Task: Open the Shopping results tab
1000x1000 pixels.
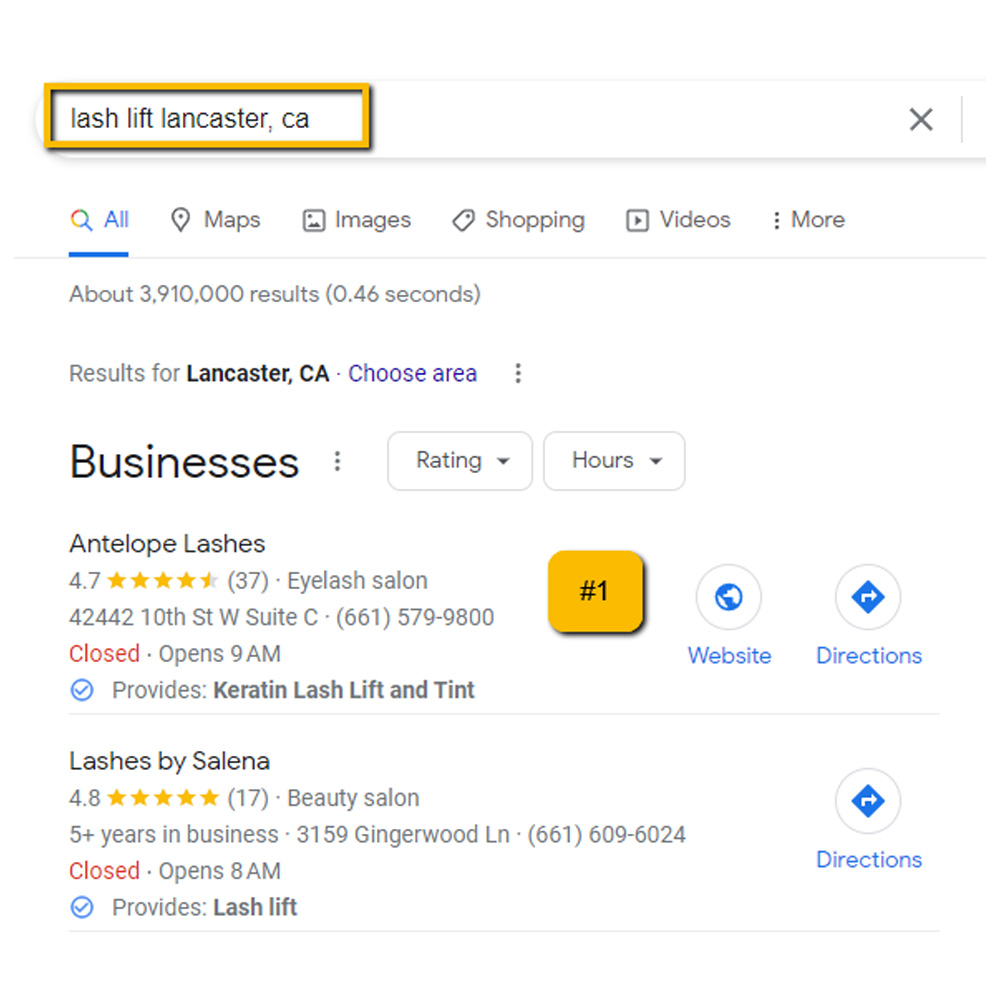Action: (x=518, y=220)
